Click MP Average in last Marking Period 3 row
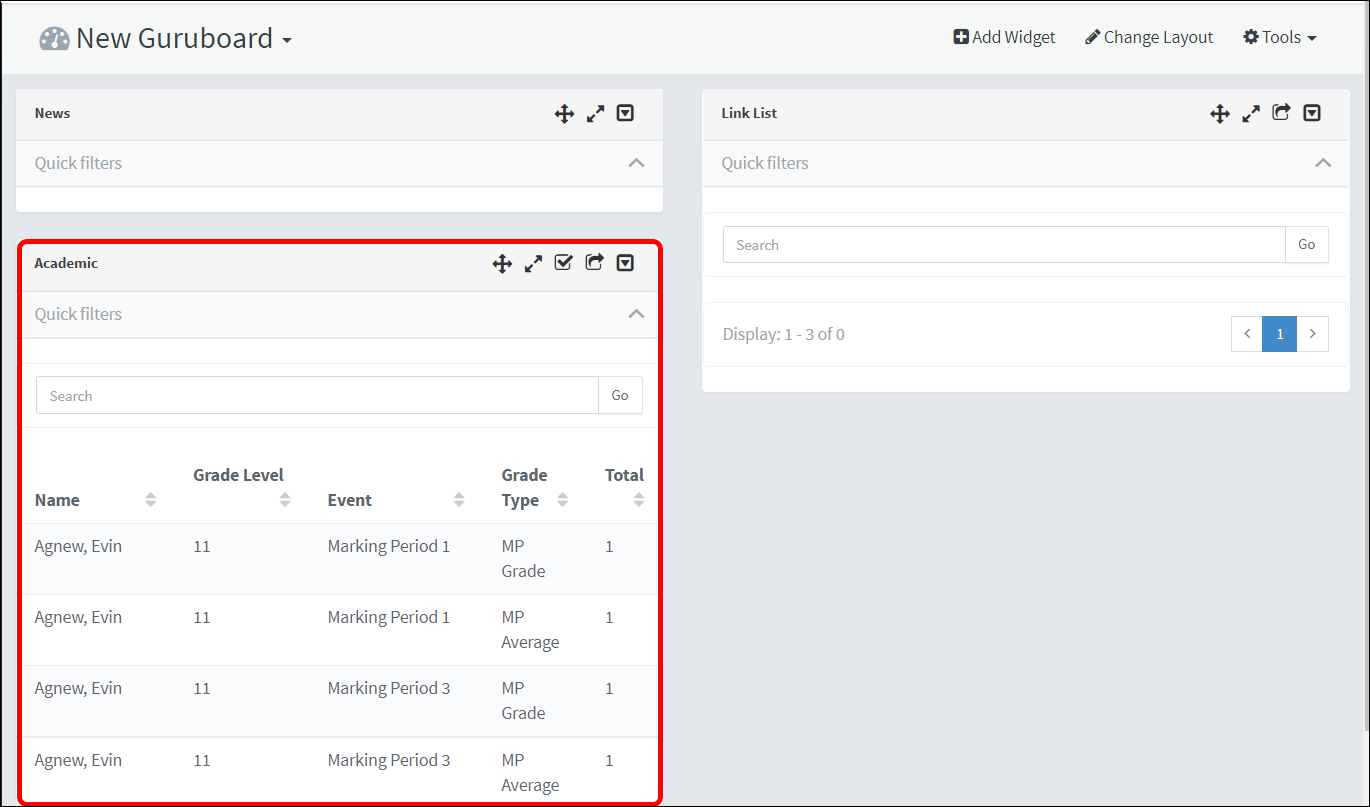 pyautogui.click(x=530, y=772)
